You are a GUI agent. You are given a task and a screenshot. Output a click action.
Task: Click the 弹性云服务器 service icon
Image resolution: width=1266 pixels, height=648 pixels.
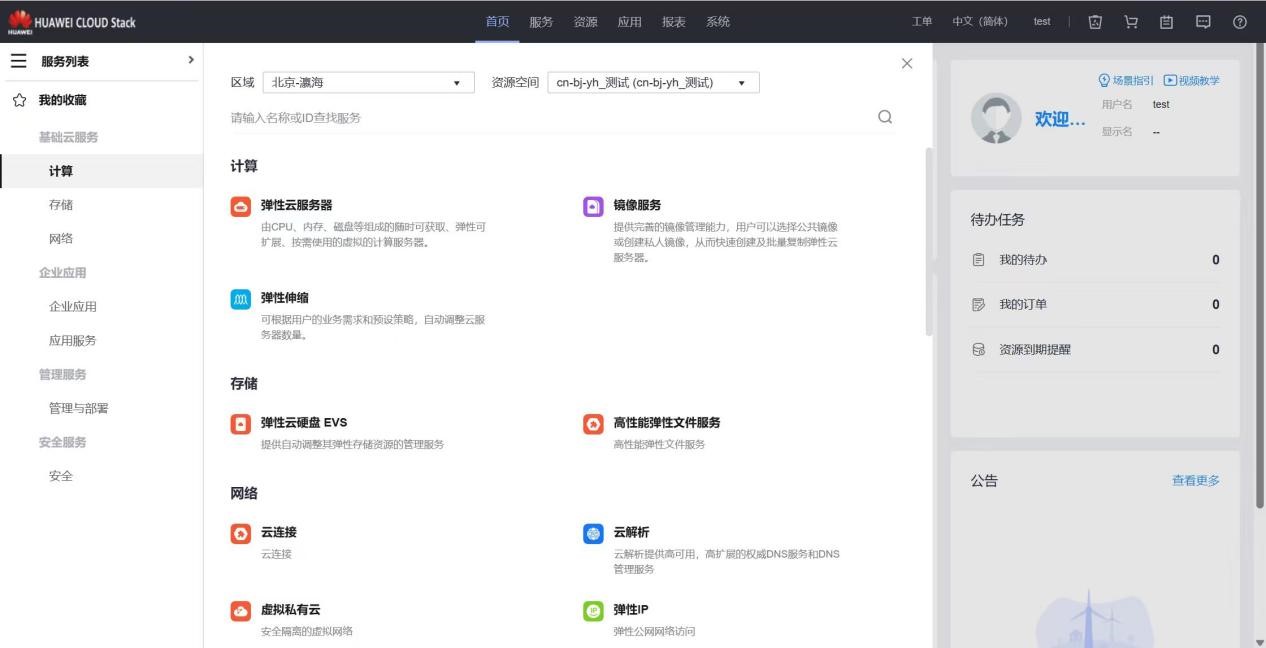[241, 207]
